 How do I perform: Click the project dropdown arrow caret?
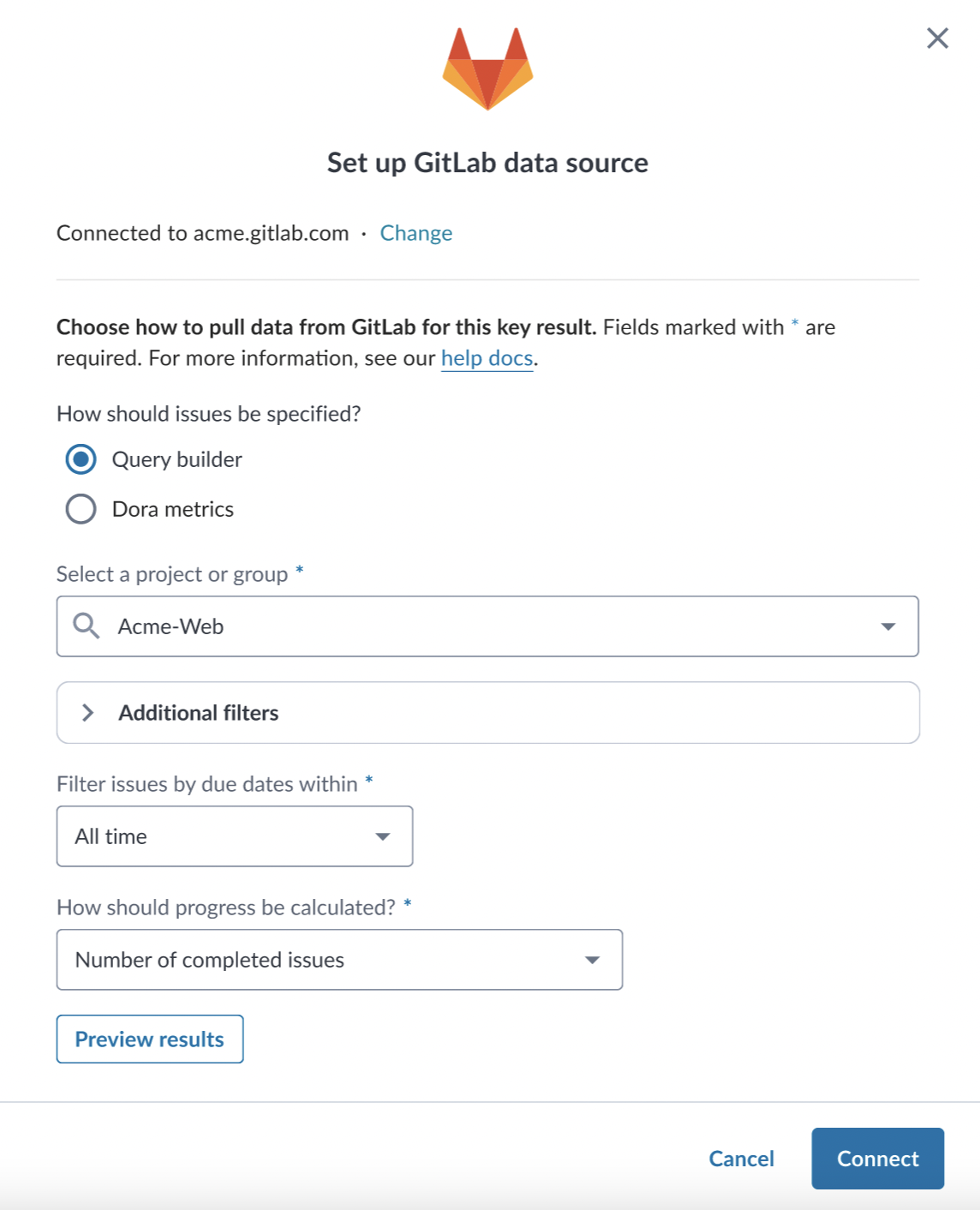(x=888, y=626)
